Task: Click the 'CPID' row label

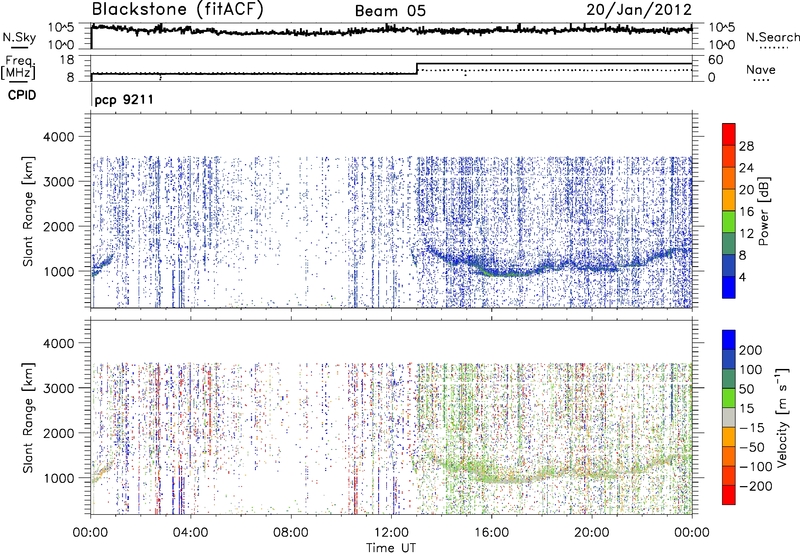Action: pos(22,95)
